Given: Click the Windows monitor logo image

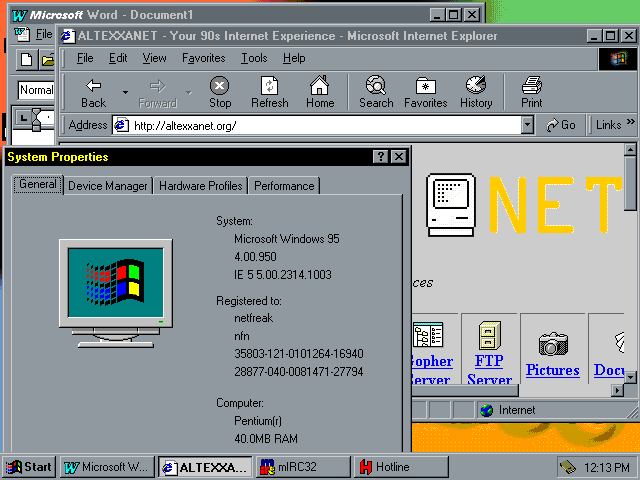Looking at the screenshot, I should click(116, 293).
